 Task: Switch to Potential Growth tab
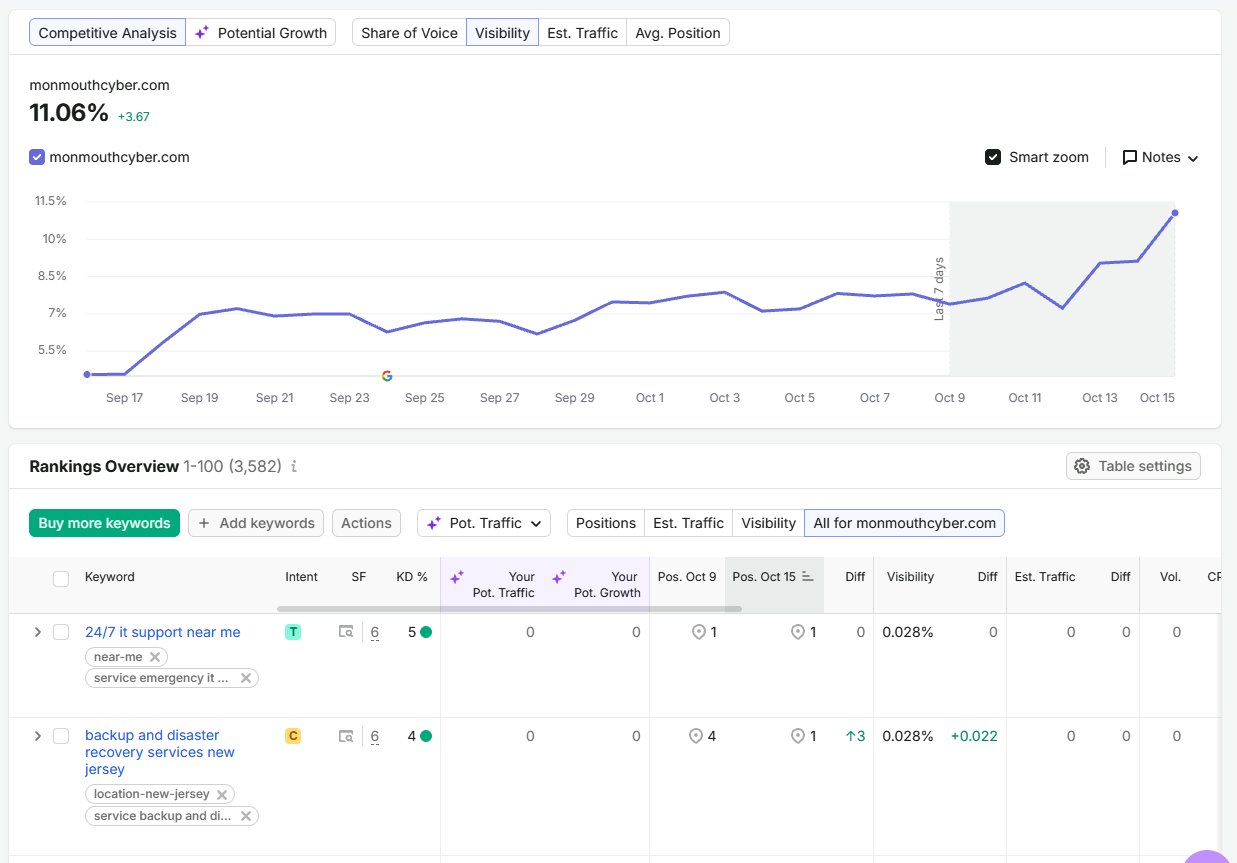[x=261, y=33]
